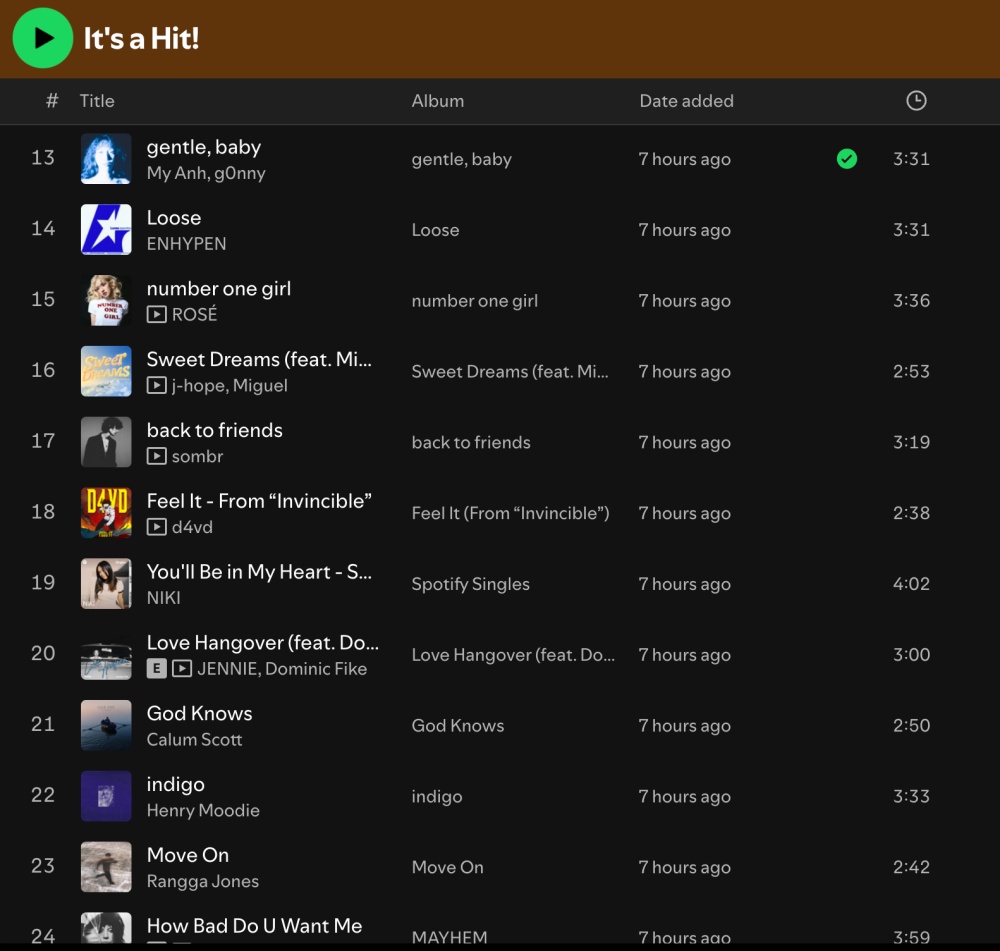Image resolution: width=1000 pixels, height=951 pixels.
Task: Open the God Knows cover art
Action: [x=106, y=725]
